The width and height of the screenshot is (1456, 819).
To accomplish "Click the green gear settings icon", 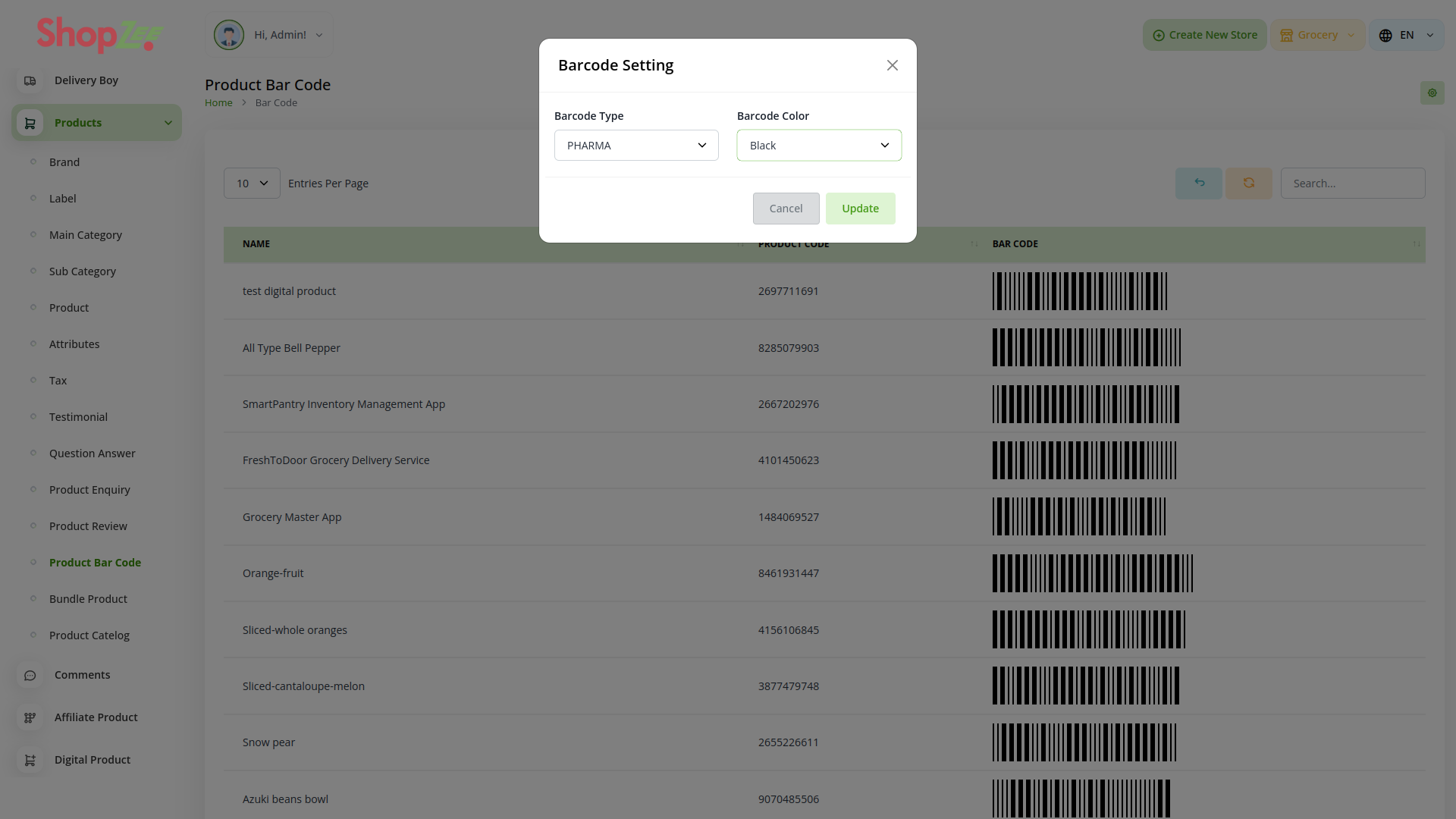I will click(x=1432, y=93).
